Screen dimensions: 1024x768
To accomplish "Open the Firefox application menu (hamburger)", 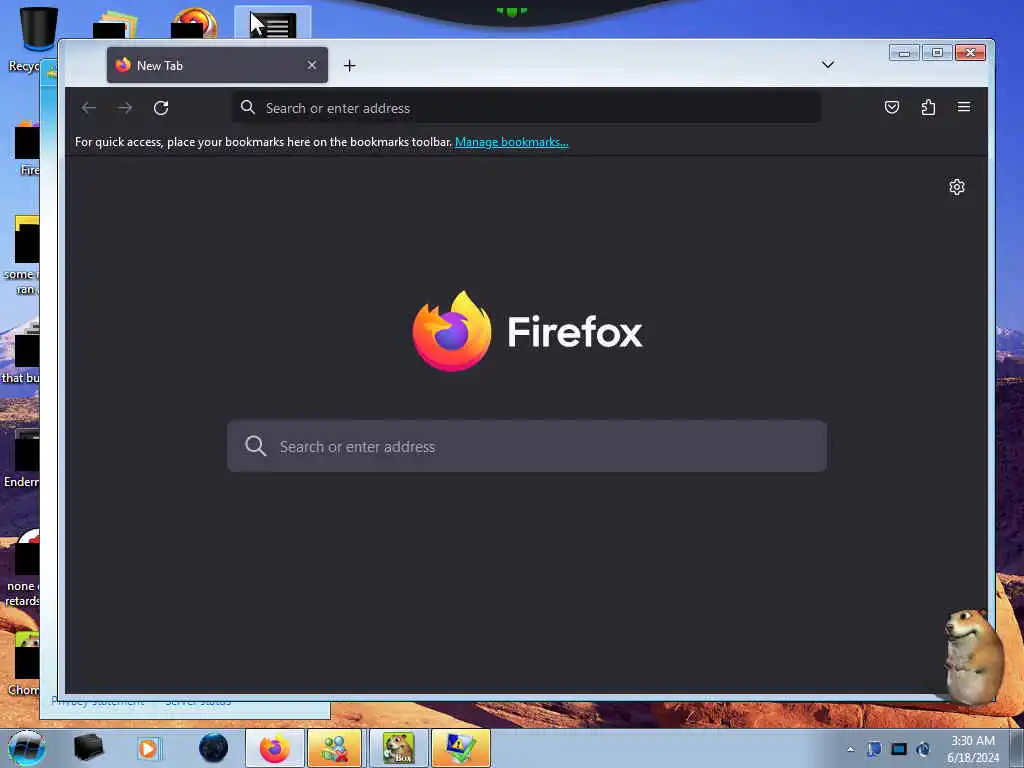I will pyautogui.click(x=964, y=107).
